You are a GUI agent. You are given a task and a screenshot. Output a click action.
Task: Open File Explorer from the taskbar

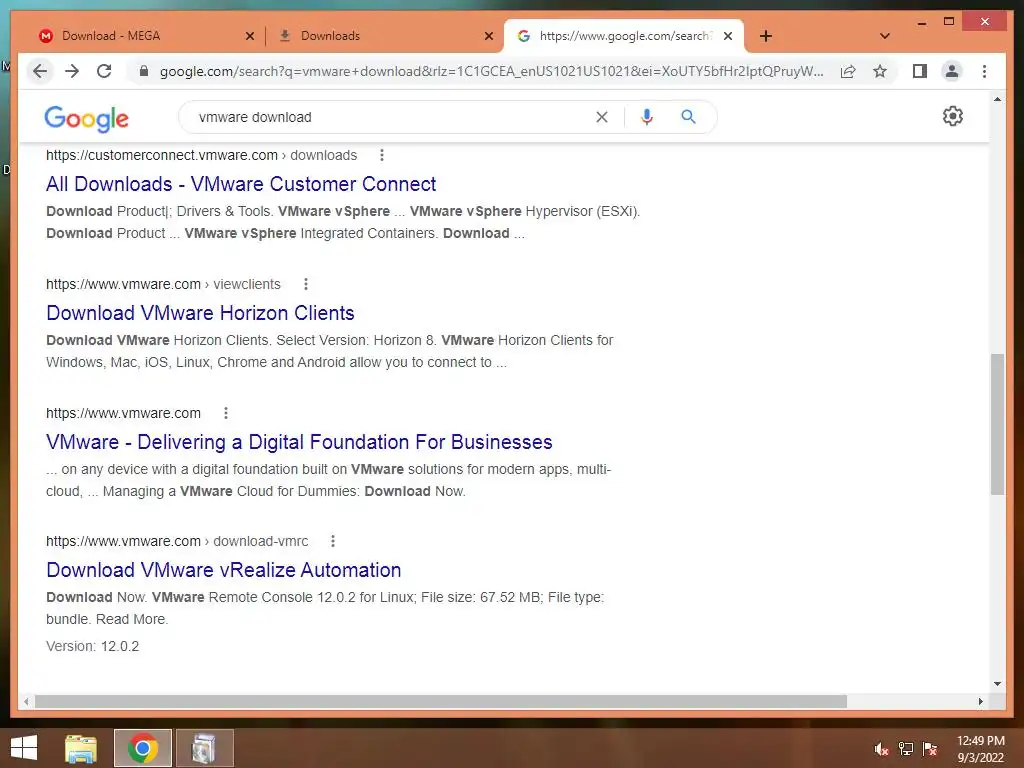(x=81, y=748)
